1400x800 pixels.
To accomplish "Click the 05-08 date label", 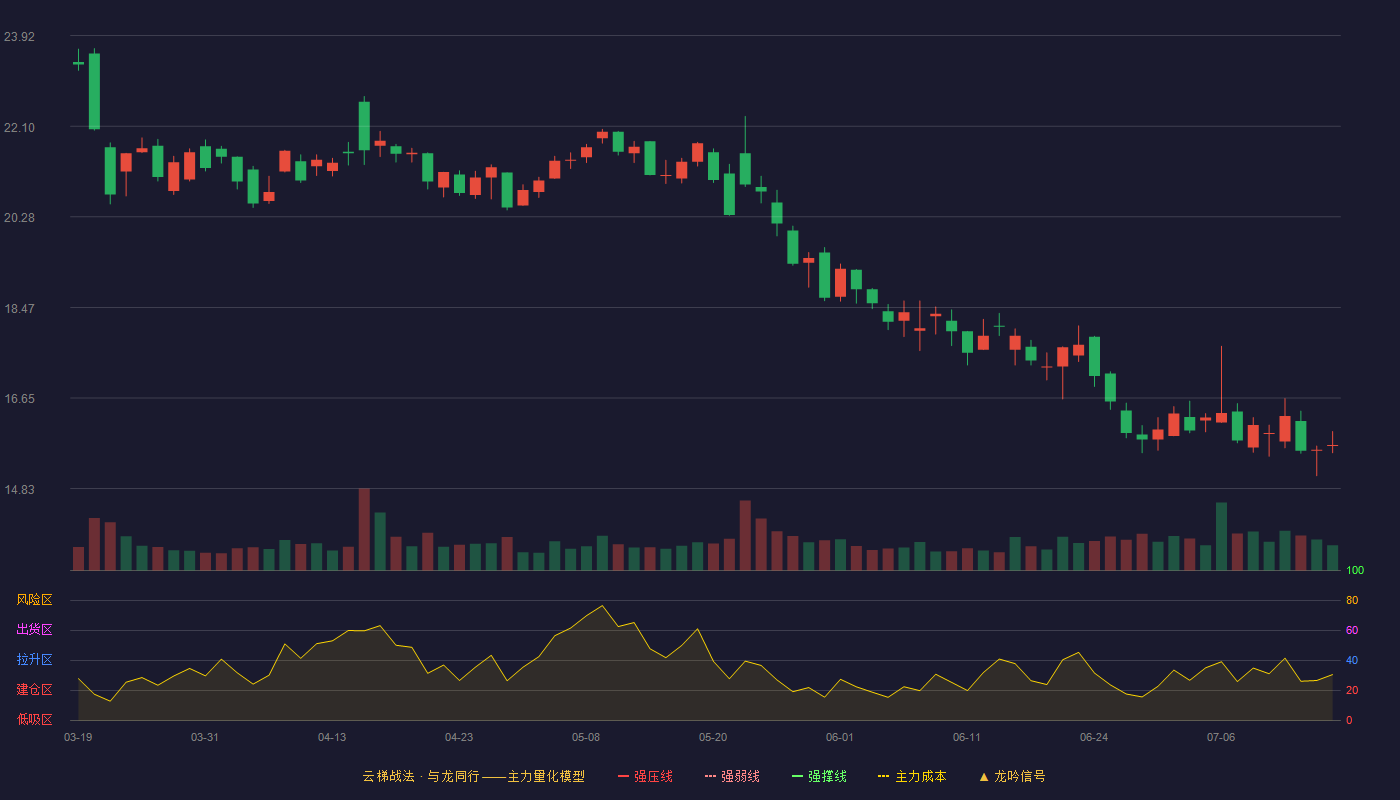I will [x=586, y=737].
